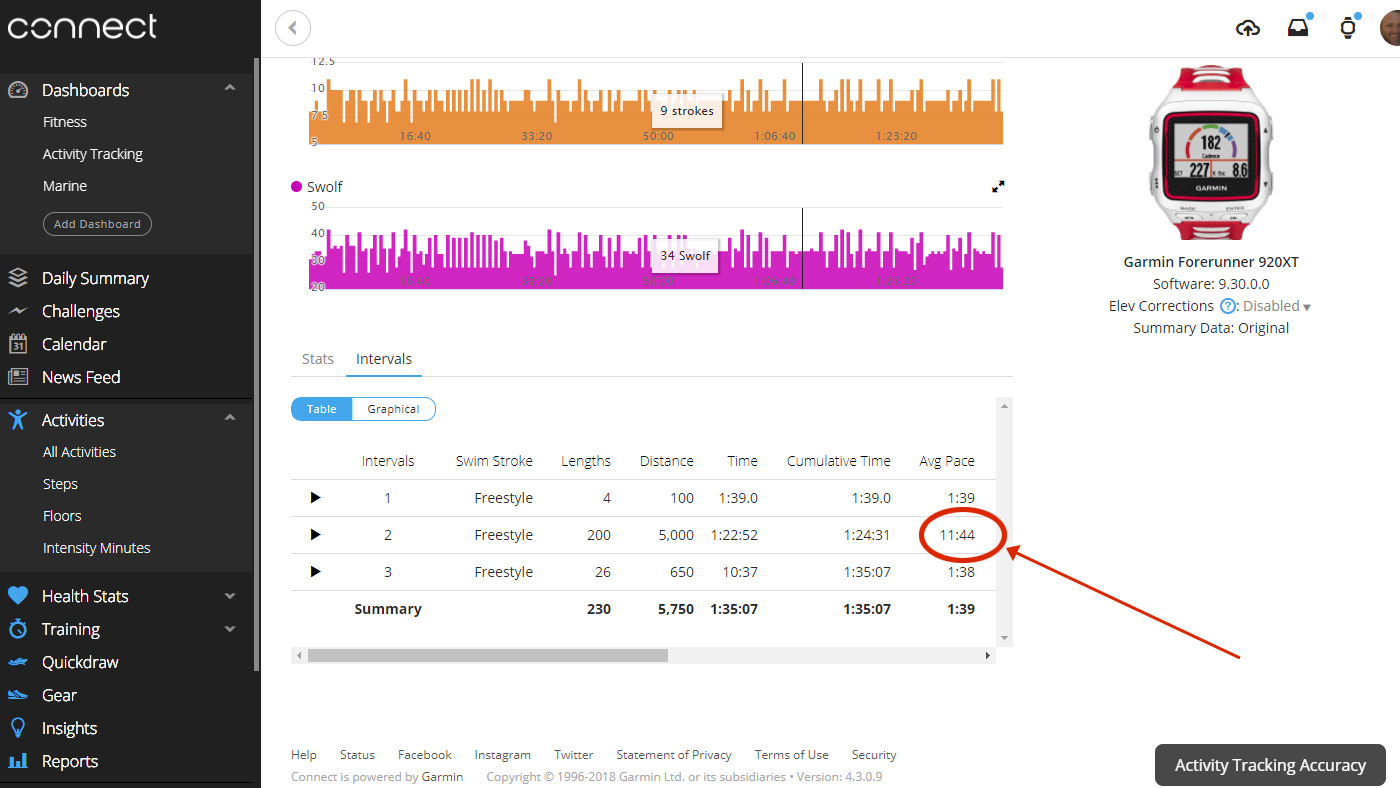Image resolution: width=1400 pixels, height=788 pixels.
Task: Open the user profile avatar
Action: click(1390, 28)
